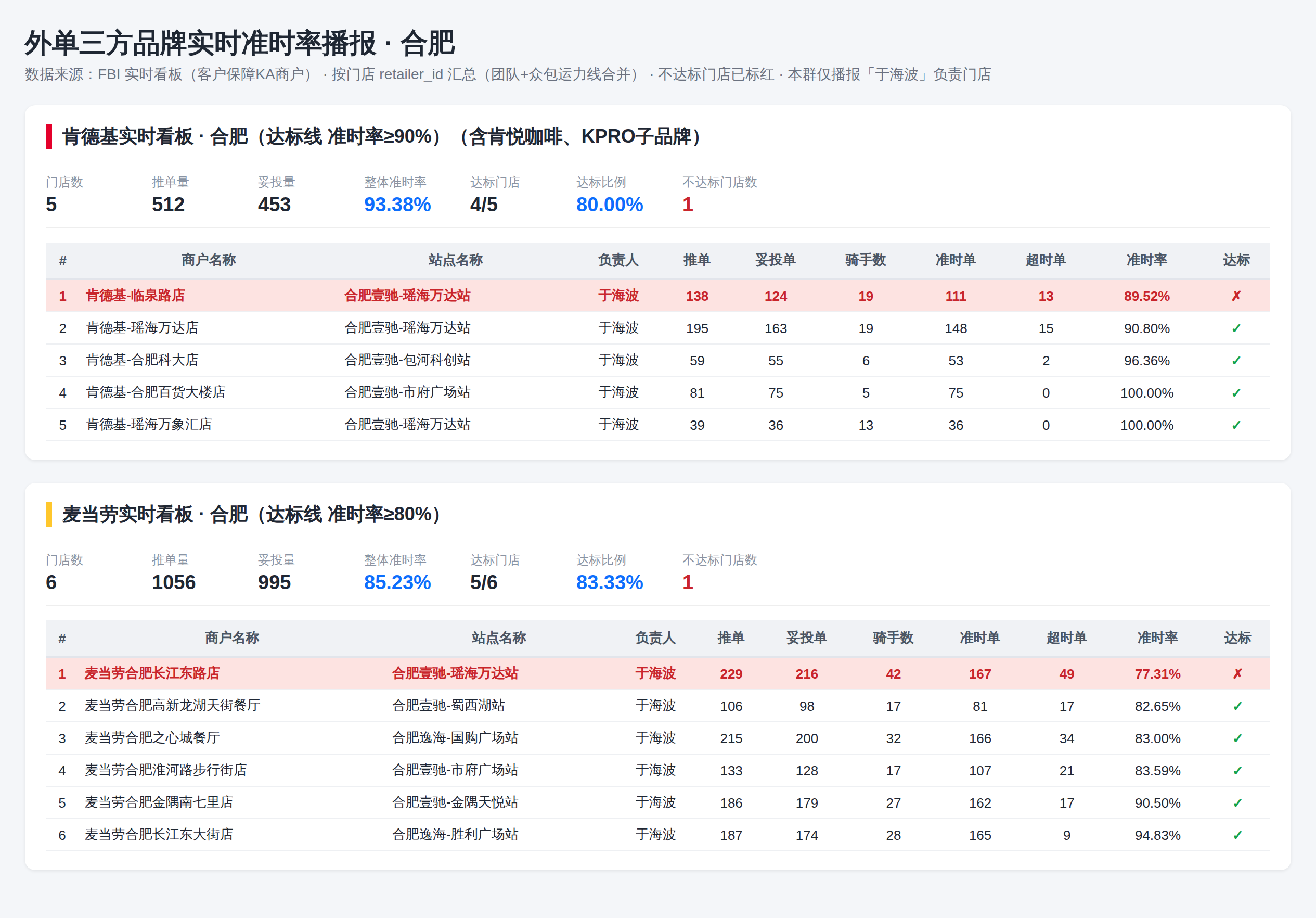Click on-time rate 77.31%
The height and width of the screenshot is (918, 1316).
[1157, 674]
